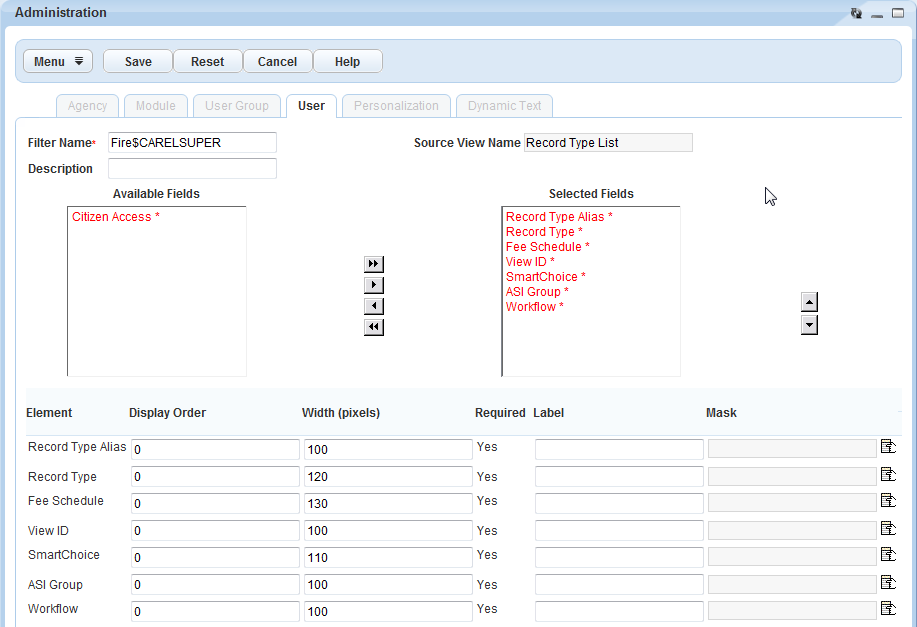Move selected field down in order
This screenshot has width=917, height=627.
[x=810, y=325]
